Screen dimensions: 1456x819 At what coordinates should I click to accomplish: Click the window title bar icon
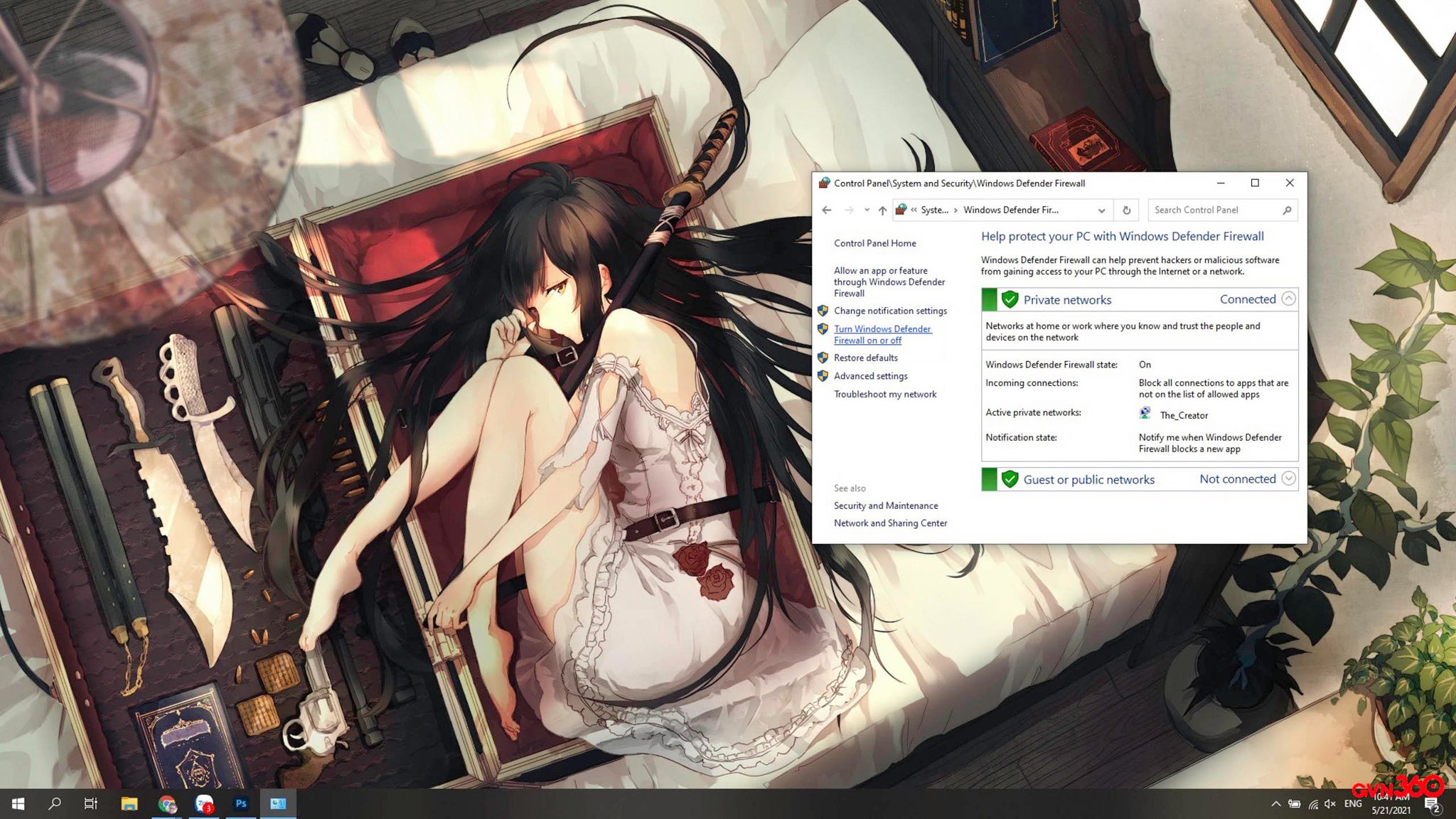click(x=824, y=183)
